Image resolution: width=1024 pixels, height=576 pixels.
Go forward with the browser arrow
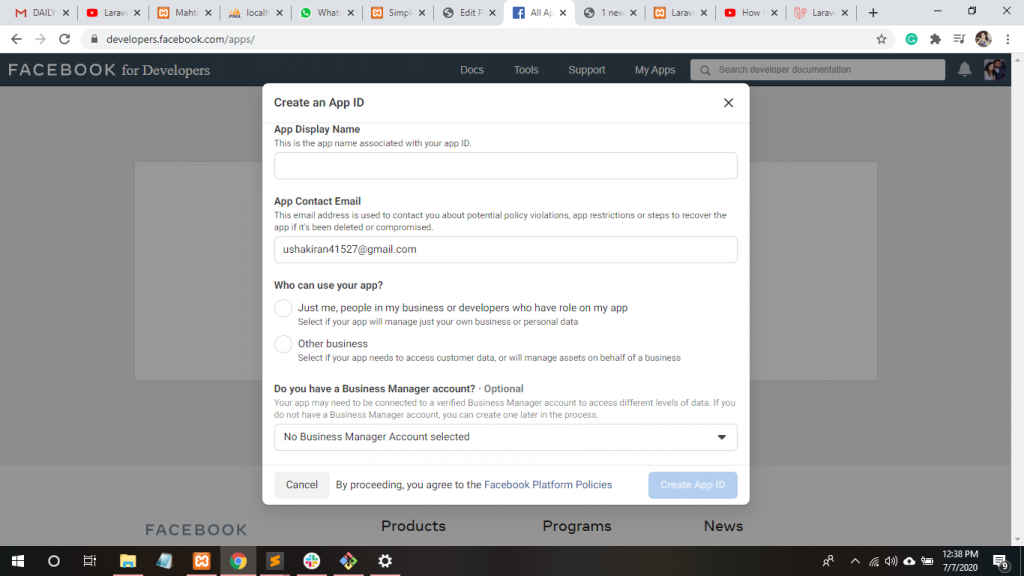click(40, 39)
